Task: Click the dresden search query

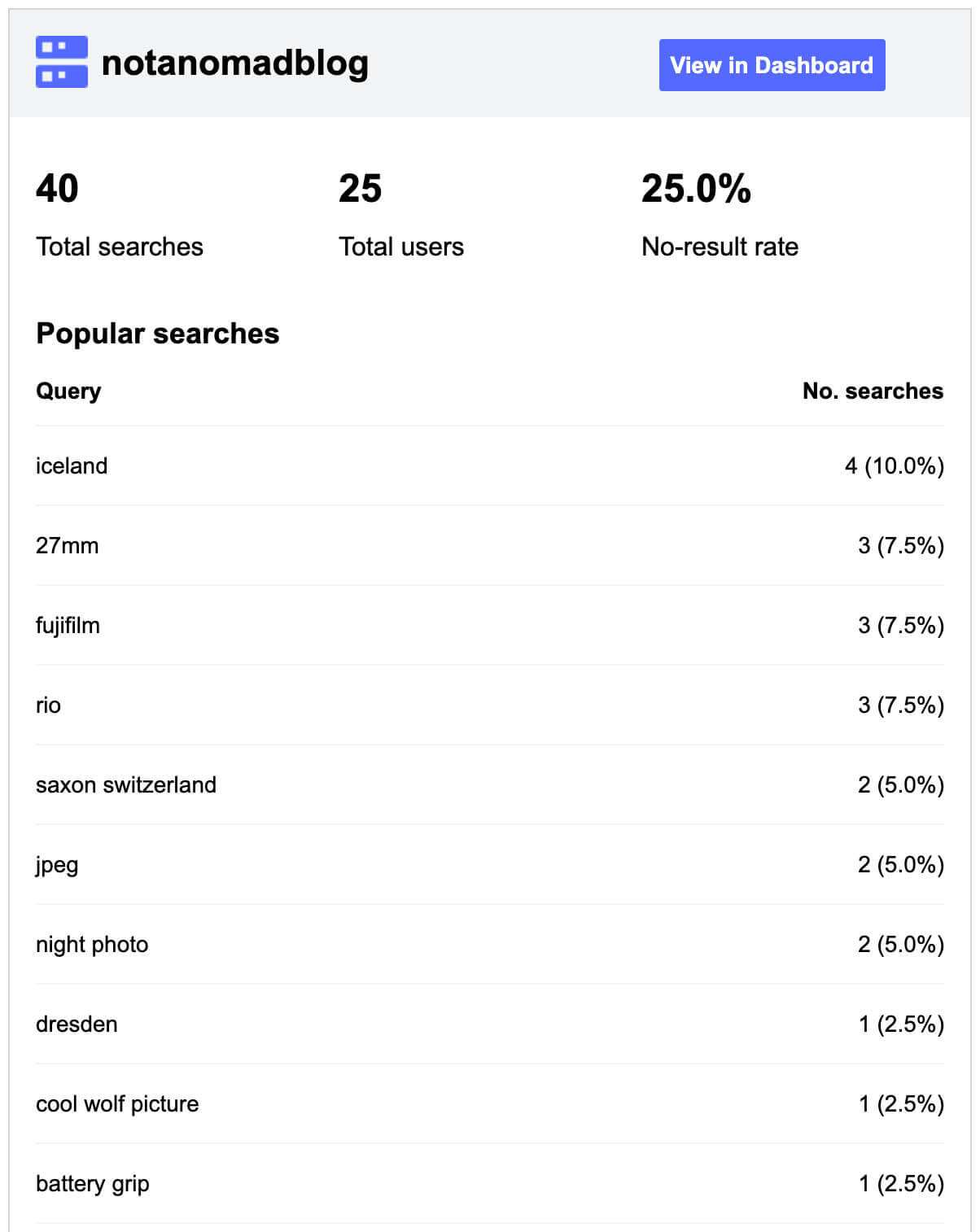Action: coord(77,1024)
